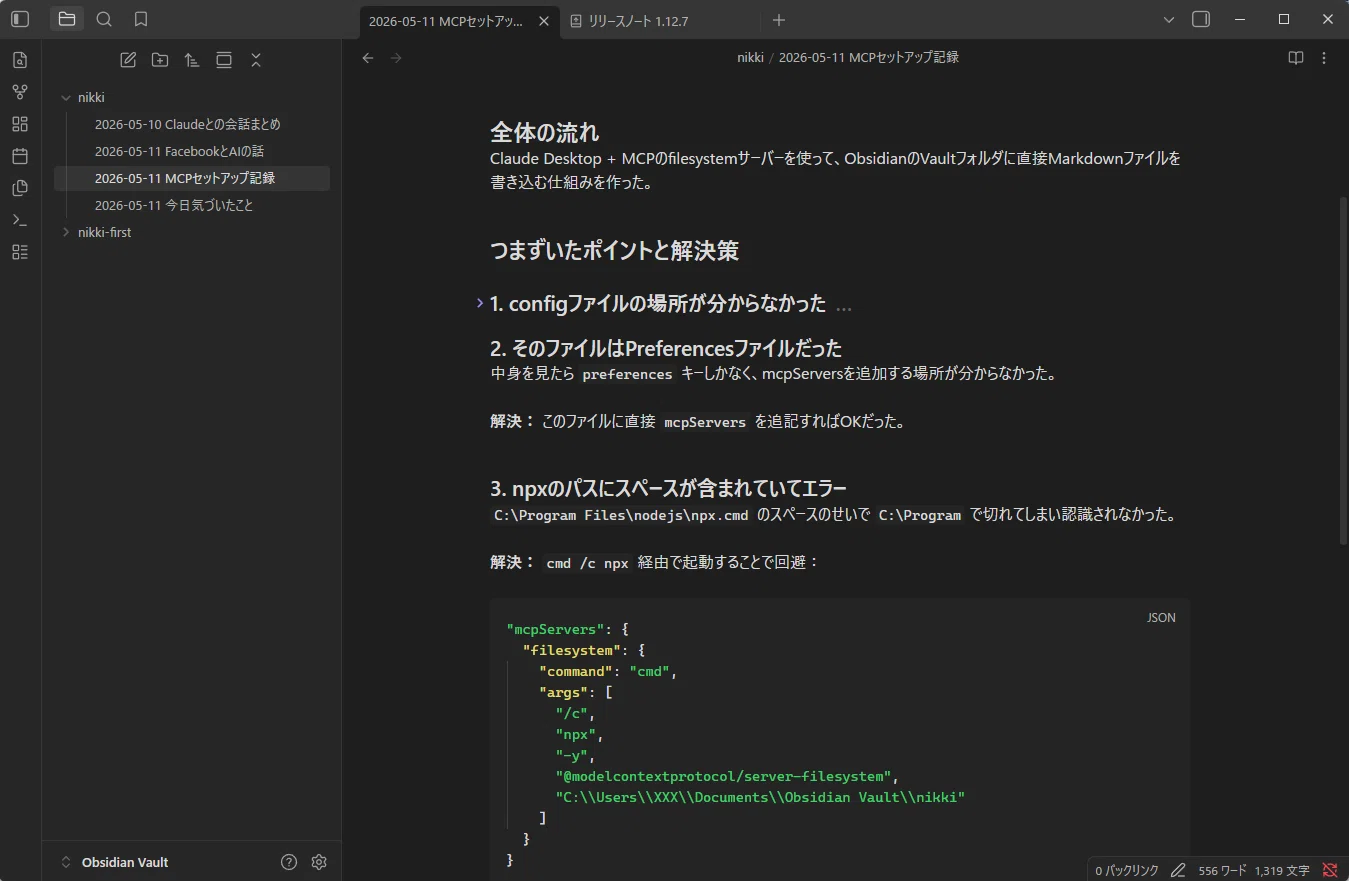The image size is (1349, 881).
Task: Open quick switcher ribbon icon
Action: click(x=20, y=60)
